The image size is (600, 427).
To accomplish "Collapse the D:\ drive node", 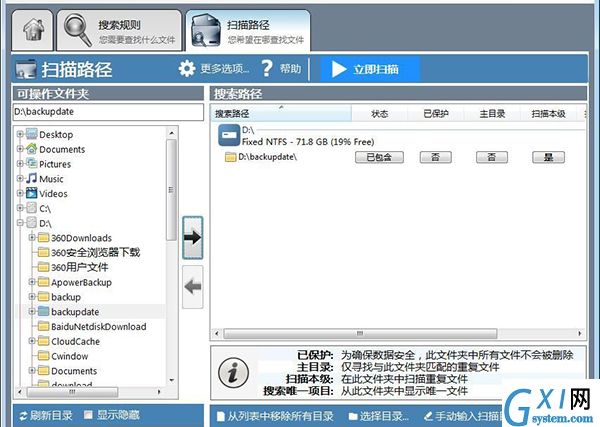I will [x=20, y=223].
